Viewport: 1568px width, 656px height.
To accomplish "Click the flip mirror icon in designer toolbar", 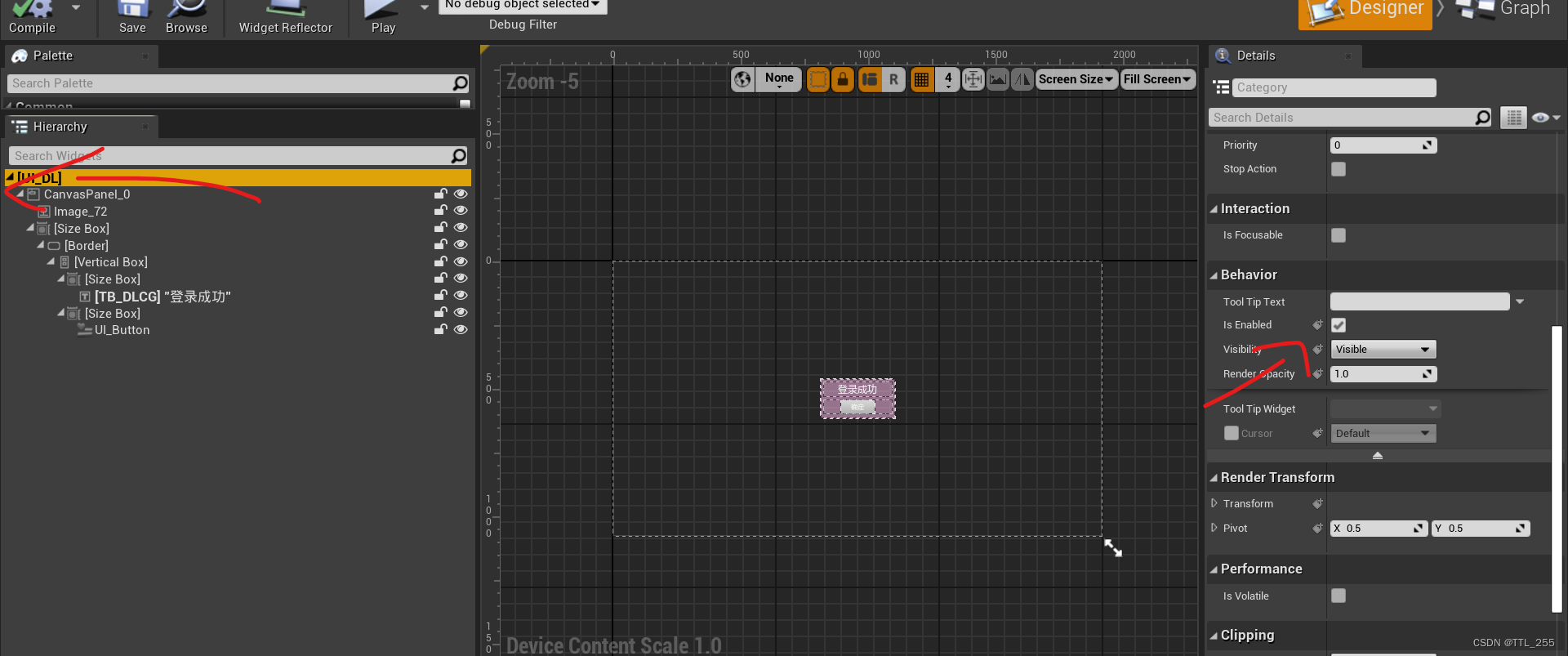I will pyautogui.click(x=1022, y=79).
